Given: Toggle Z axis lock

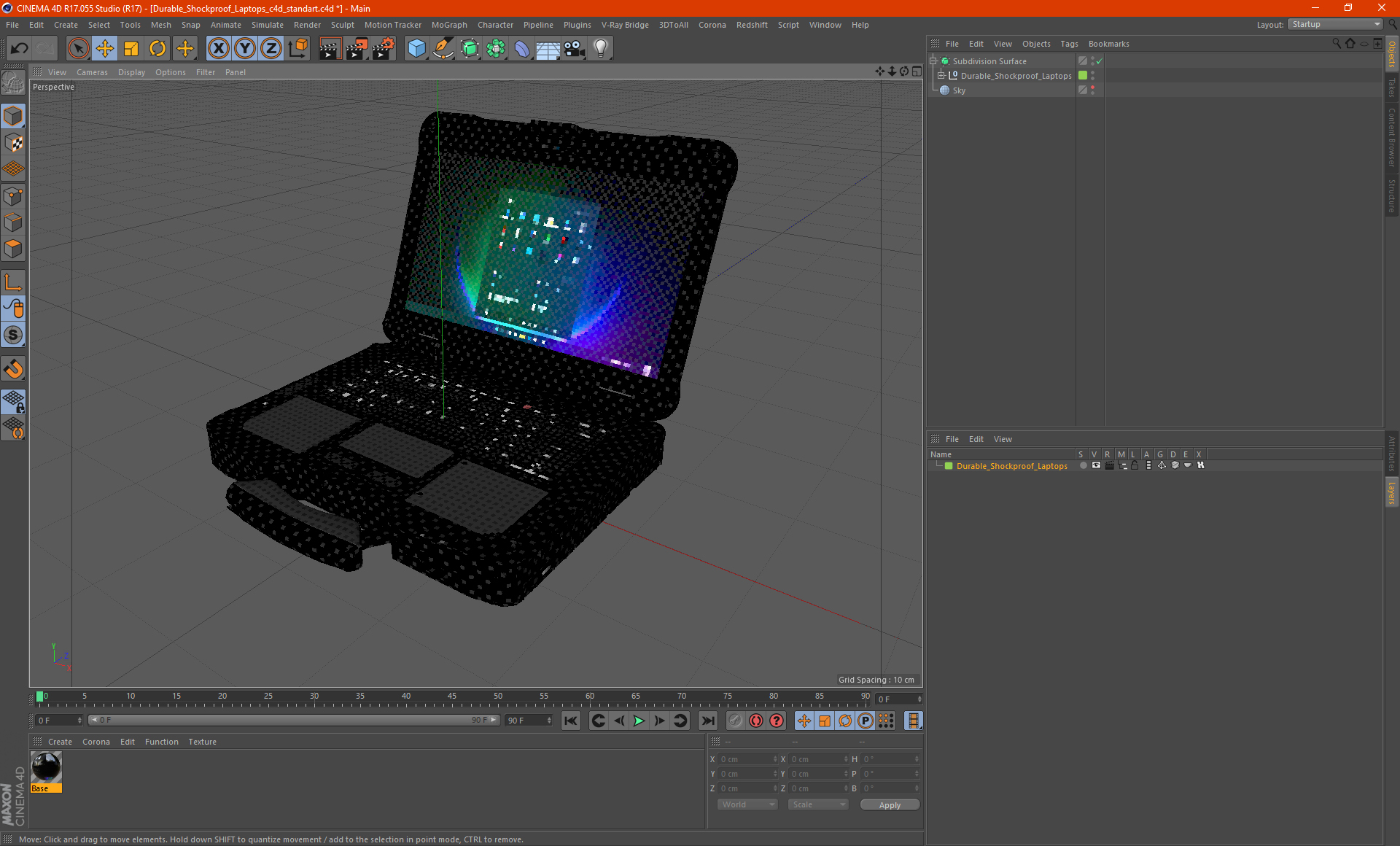Looking at the screenshot, I should tap(271, 49).
